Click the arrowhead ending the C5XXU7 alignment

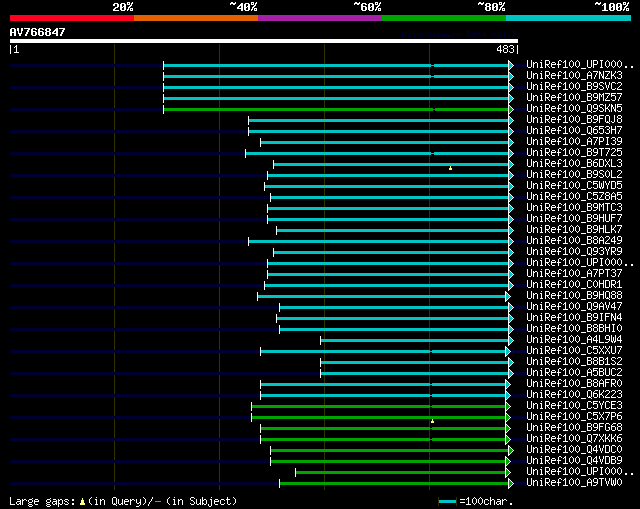click(x=508, y=351)
